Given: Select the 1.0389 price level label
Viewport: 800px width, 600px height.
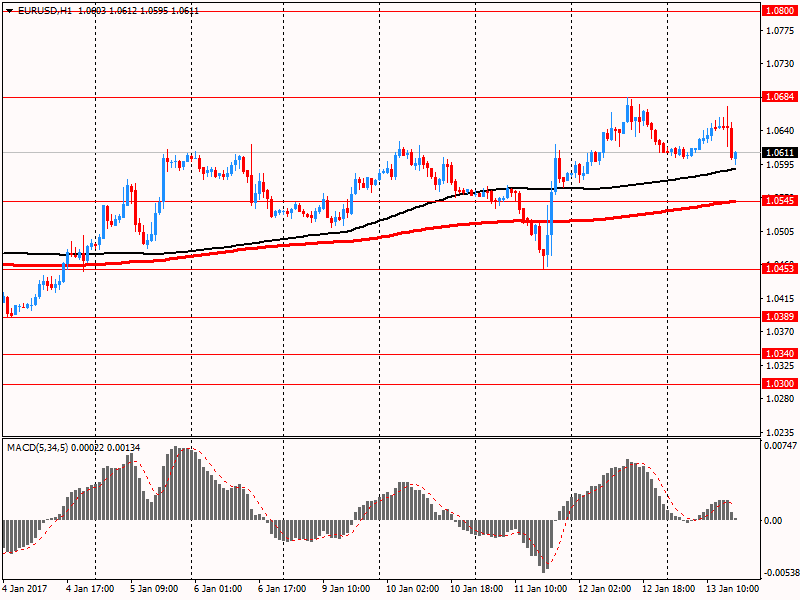Looking at the screenshot, I should (778, 317).
